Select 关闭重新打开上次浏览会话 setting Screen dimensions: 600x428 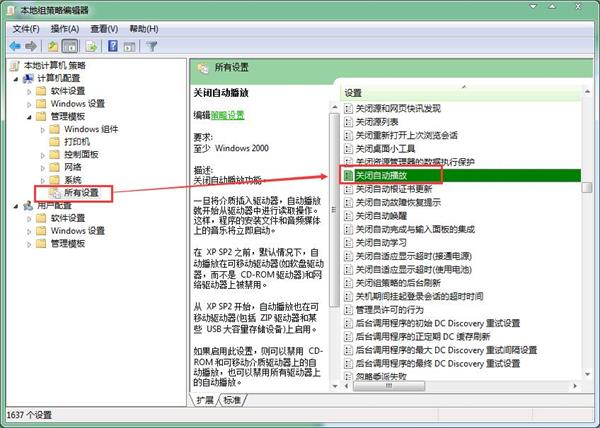tap(406, 135)
